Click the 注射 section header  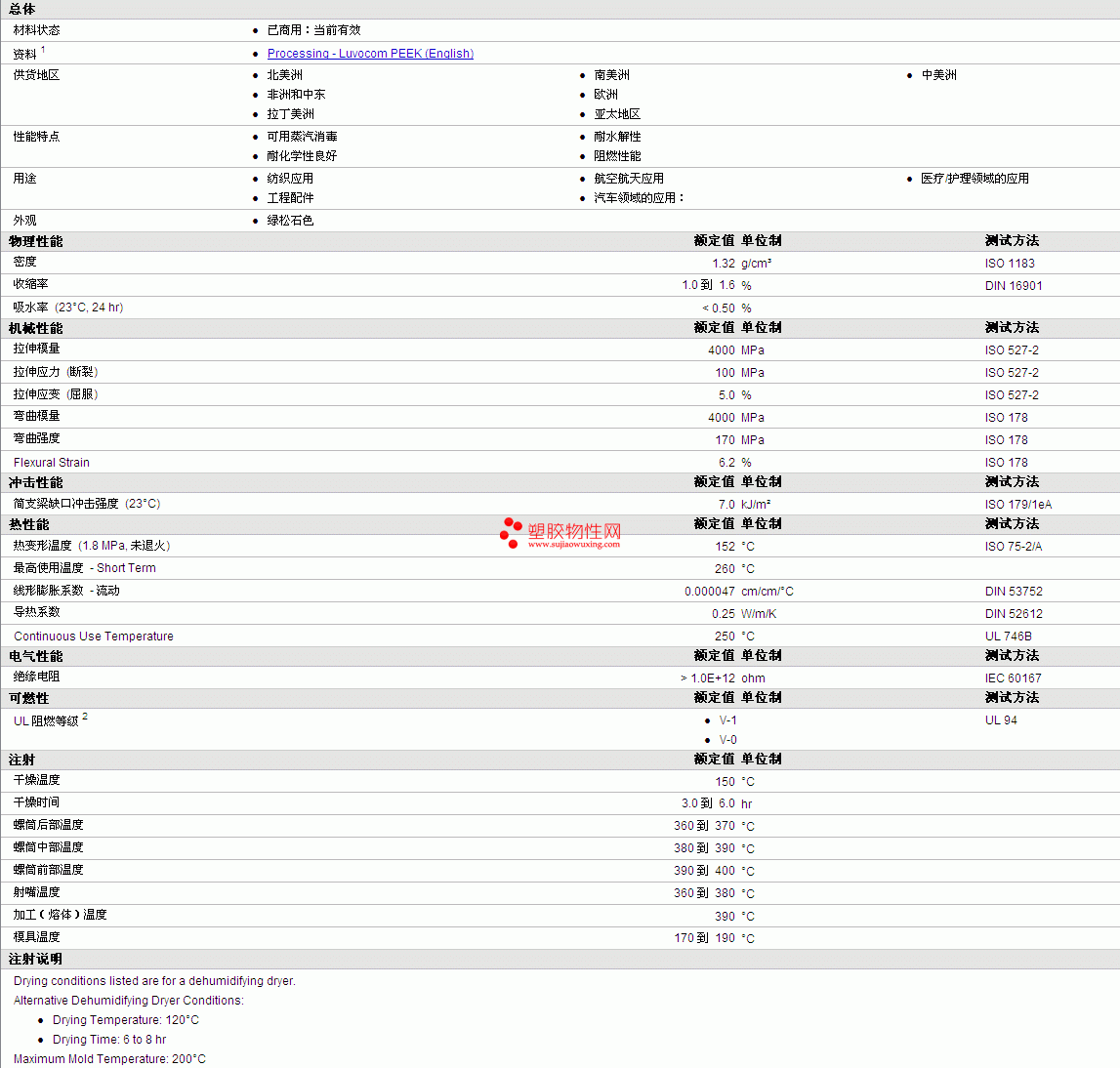[21, 760]
